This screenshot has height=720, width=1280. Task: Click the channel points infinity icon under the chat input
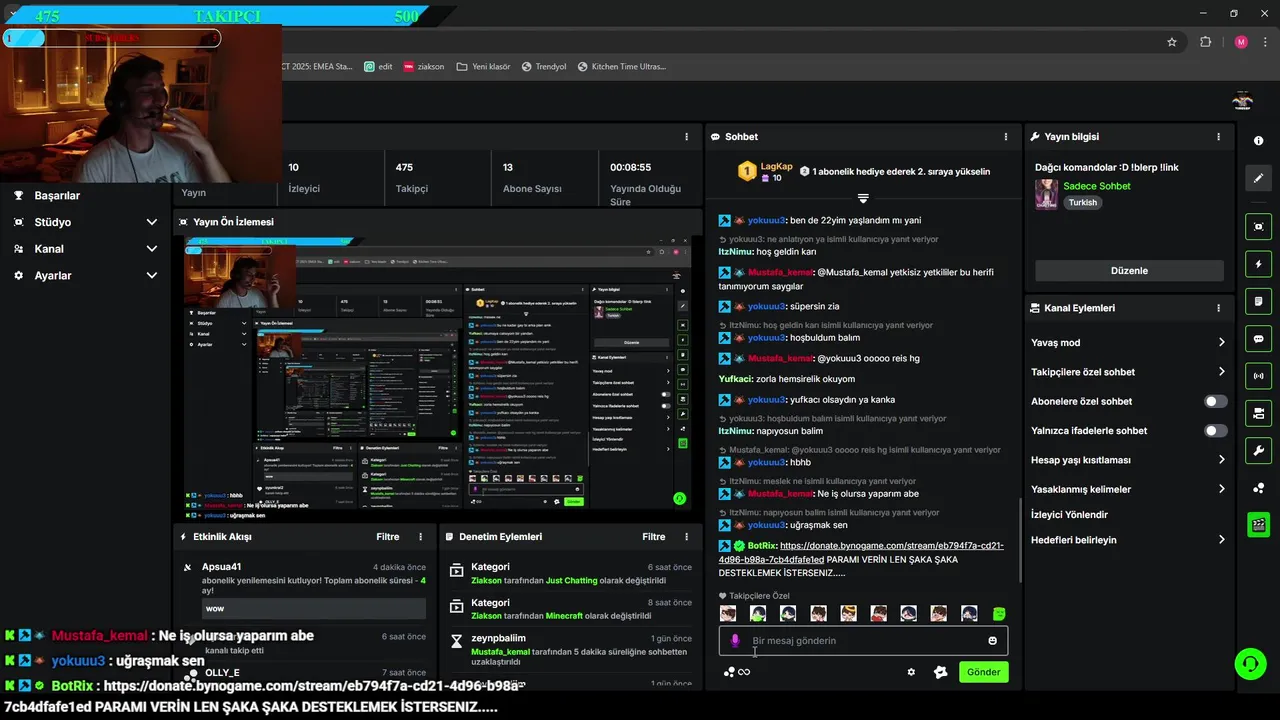pyautogui.click(x=737, y=672)
